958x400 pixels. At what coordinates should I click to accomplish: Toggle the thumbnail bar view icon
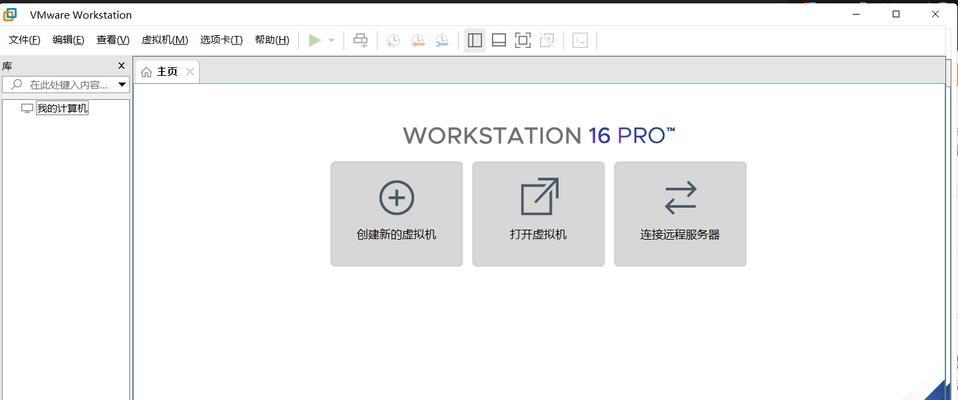[499, 40]
